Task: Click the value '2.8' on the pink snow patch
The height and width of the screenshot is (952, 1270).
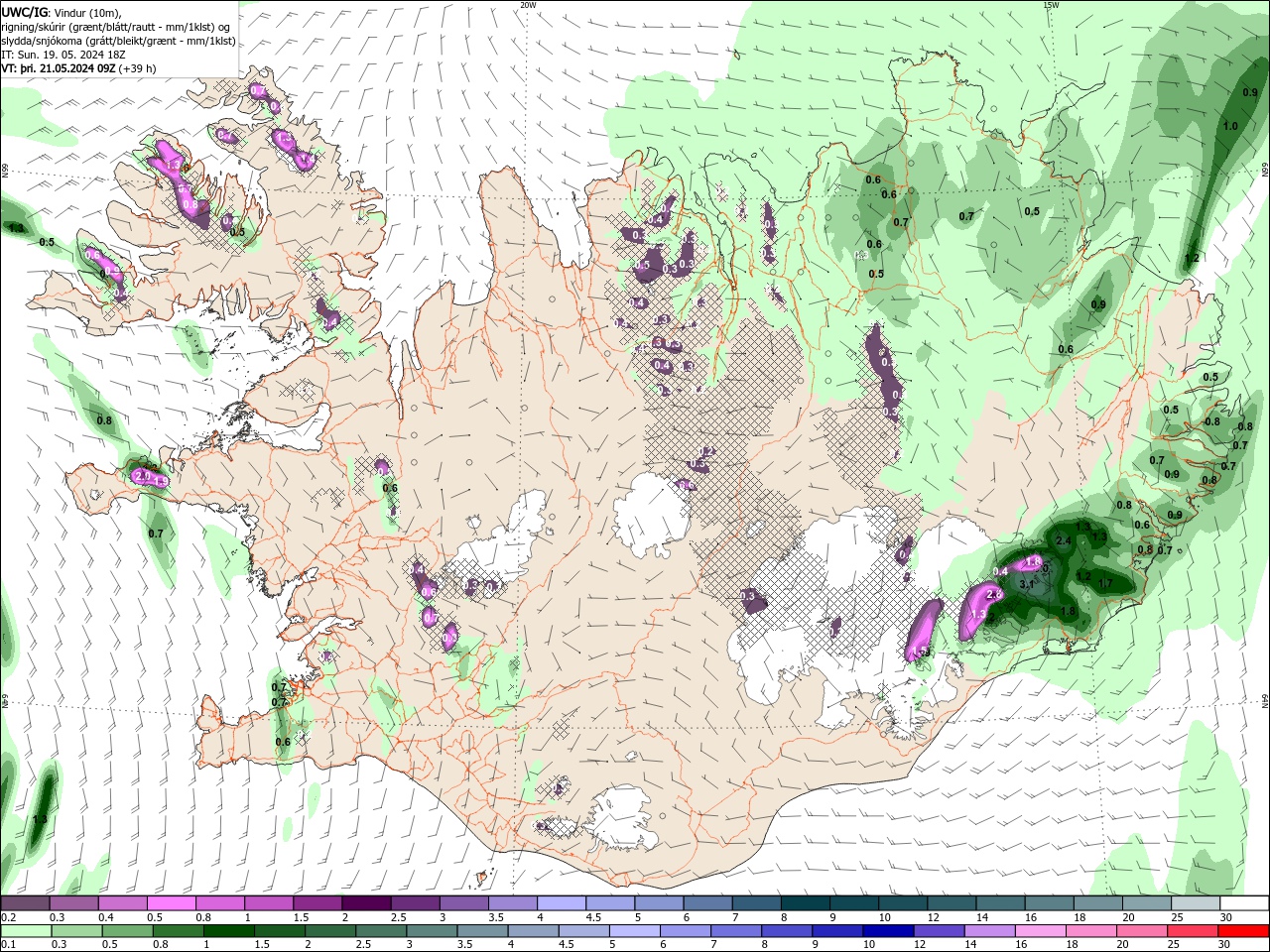Action: coord(995,593)
